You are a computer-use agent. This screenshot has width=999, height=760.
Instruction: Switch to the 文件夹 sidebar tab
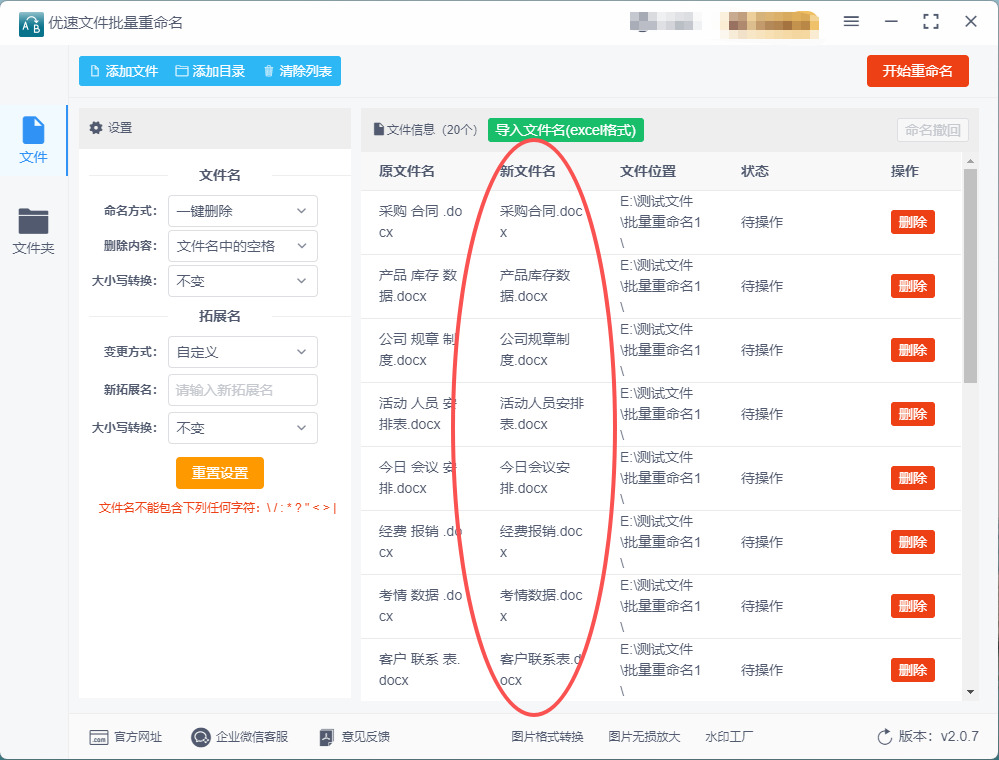(33, 230)
